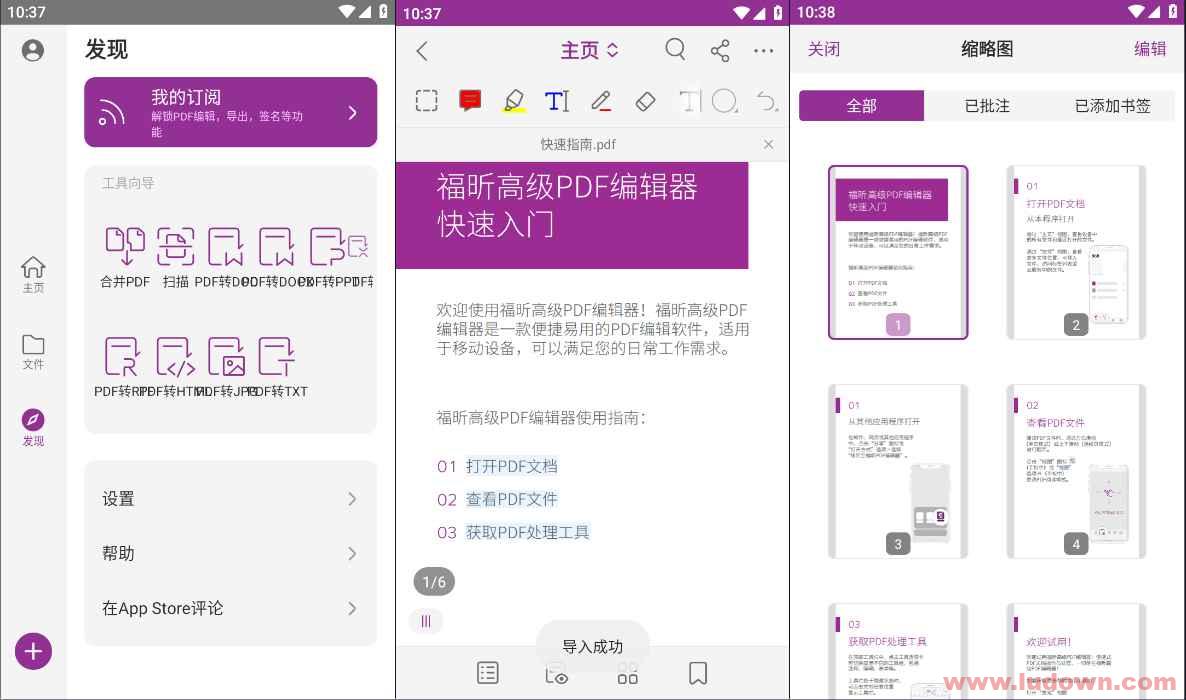Tap the purple plus add button
The image size is (1186, 700).
[x=33, y=651]
